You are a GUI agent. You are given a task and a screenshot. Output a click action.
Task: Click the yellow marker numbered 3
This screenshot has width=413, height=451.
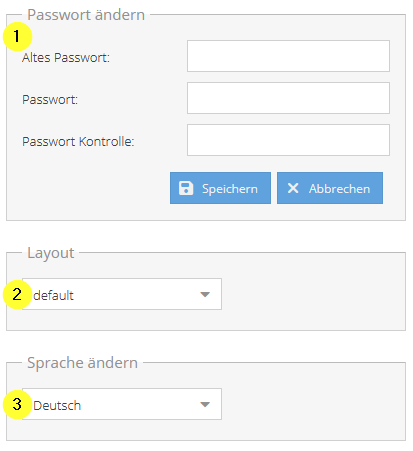[x=17, y=404]
